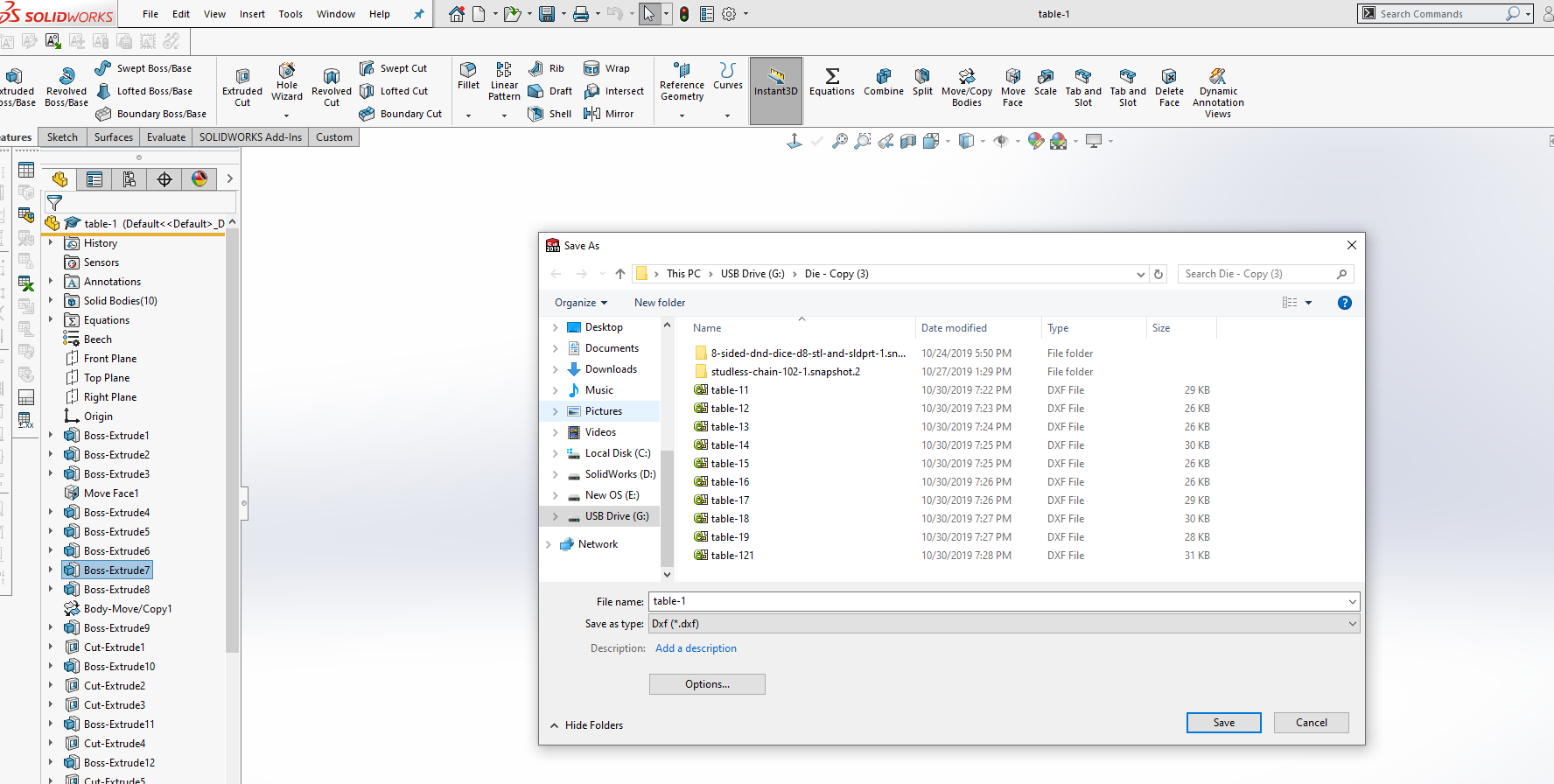Image resolution: width=1554 pixels, height=784 pixels.
Task: Open the PropertyManager tab icon
Action: click(x=94, y=179)
